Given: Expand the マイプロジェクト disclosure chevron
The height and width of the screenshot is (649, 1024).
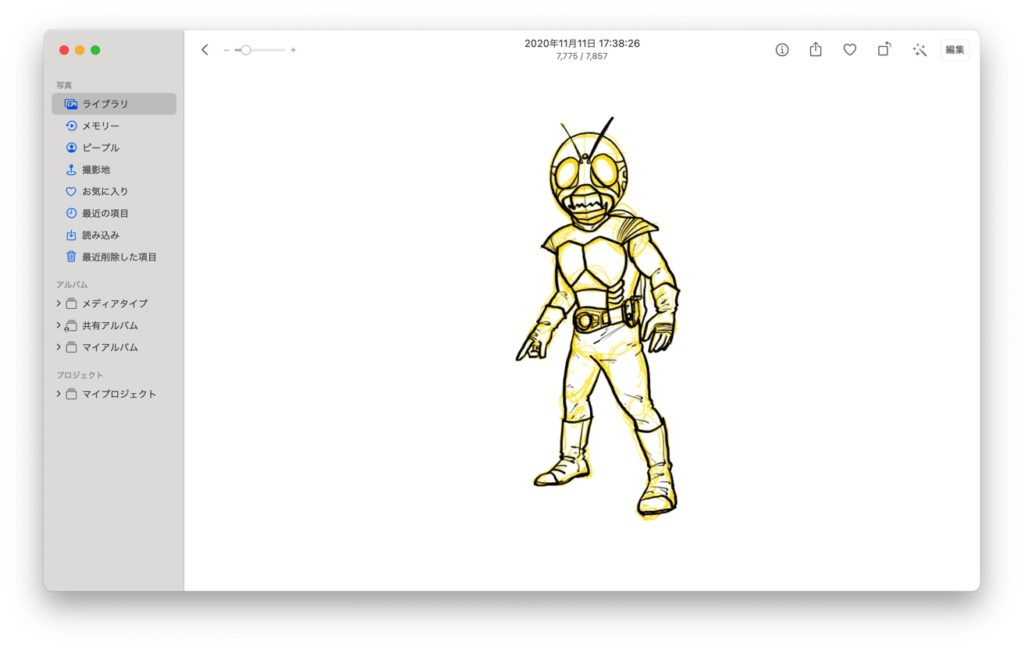Looking at the screenshot, I should [58, 394].
